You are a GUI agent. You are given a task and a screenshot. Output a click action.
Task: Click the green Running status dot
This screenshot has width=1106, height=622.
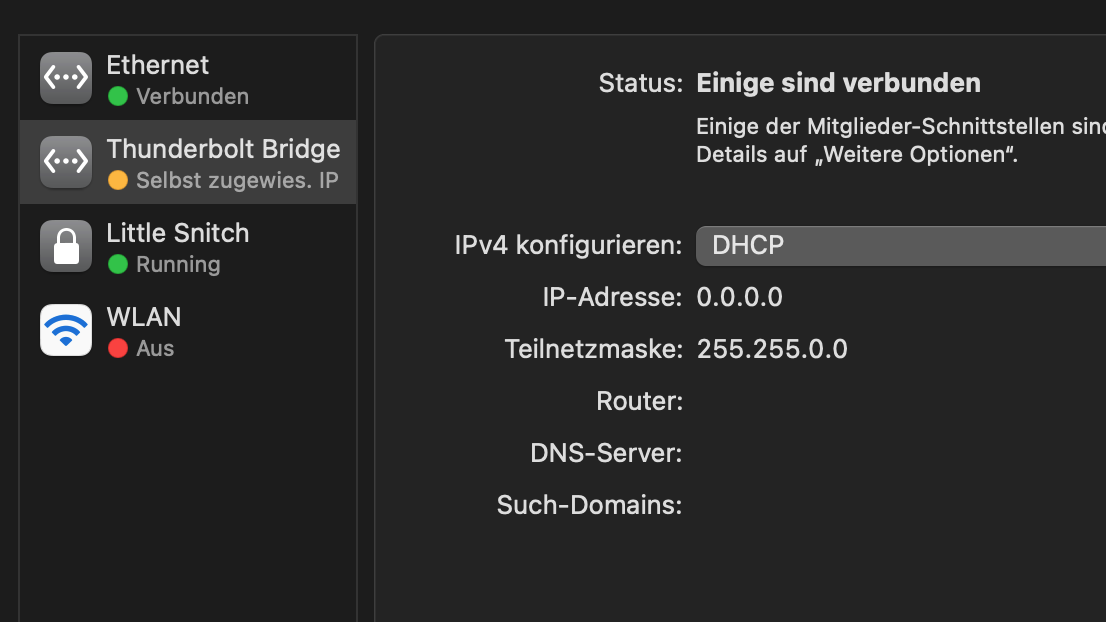pyautogui.click(x=118, y=265)
